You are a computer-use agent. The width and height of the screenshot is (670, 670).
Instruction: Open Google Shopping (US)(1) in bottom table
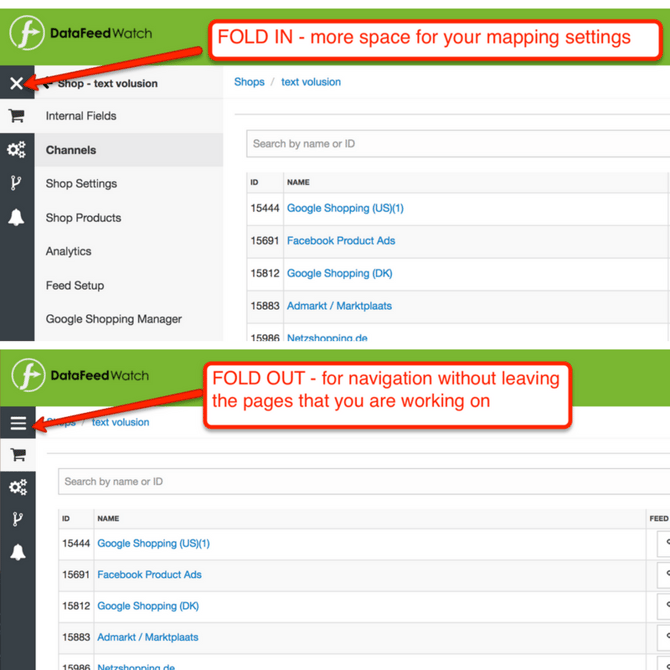pyautogui.click(x=153, y=543)
